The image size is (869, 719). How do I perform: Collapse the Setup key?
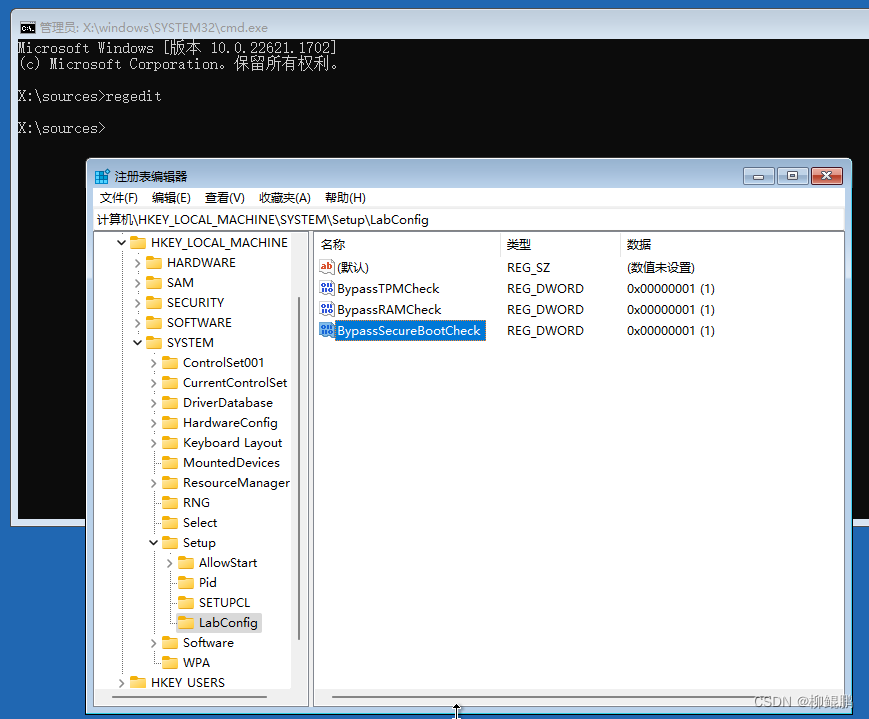[x=153, y=542]
